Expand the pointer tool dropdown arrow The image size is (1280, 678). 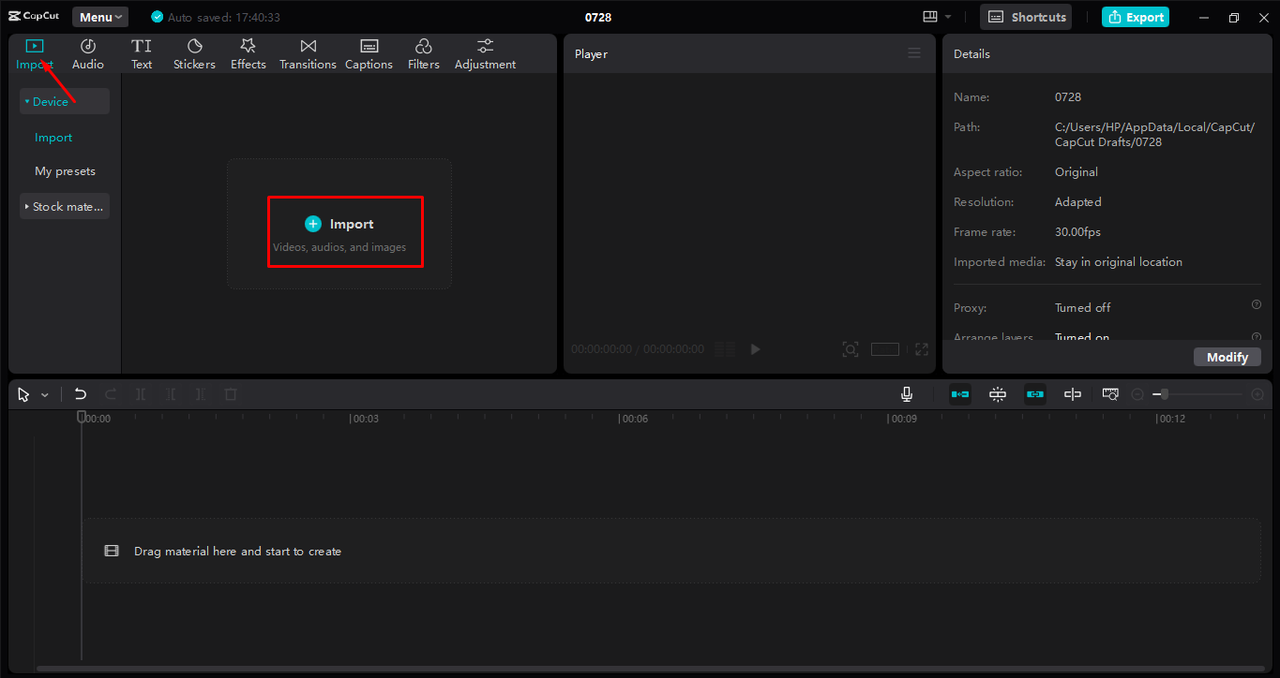(44, 395)
